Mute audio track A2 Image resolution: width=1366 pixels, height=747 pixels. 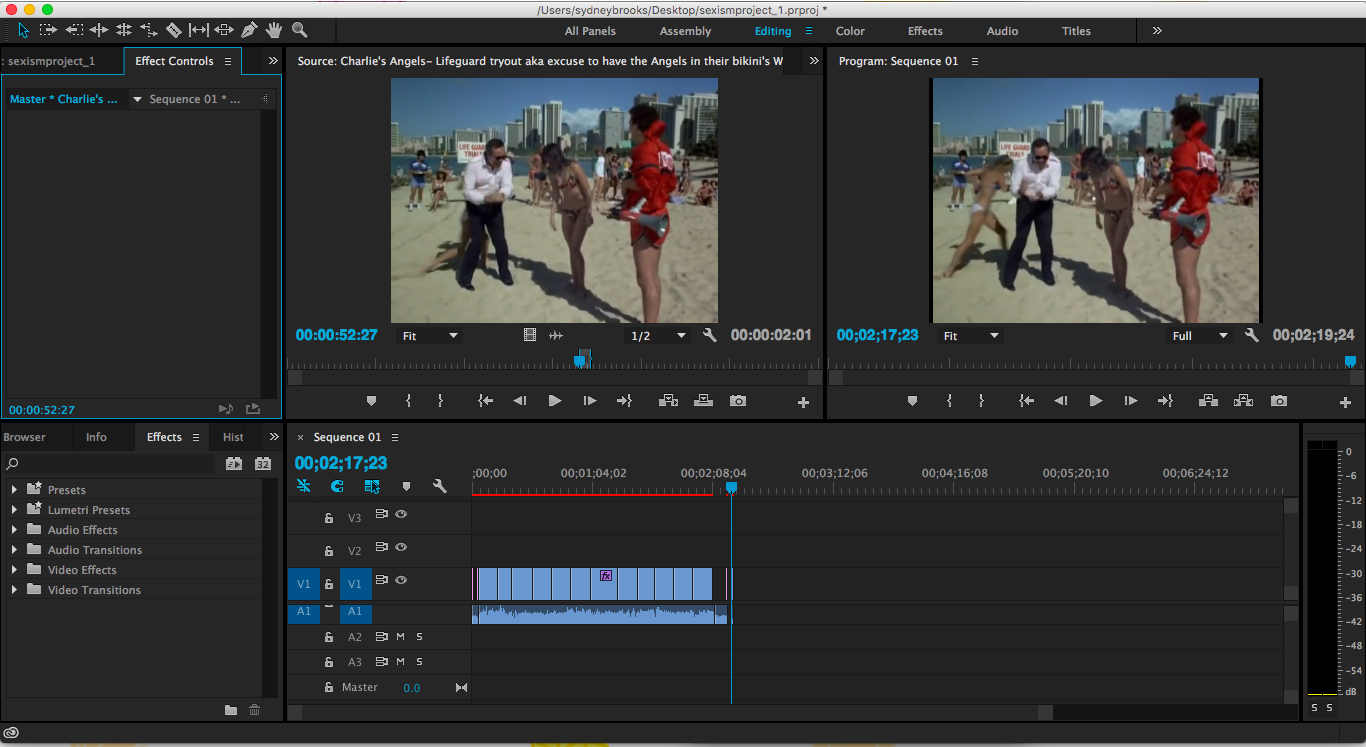[400, 636]
